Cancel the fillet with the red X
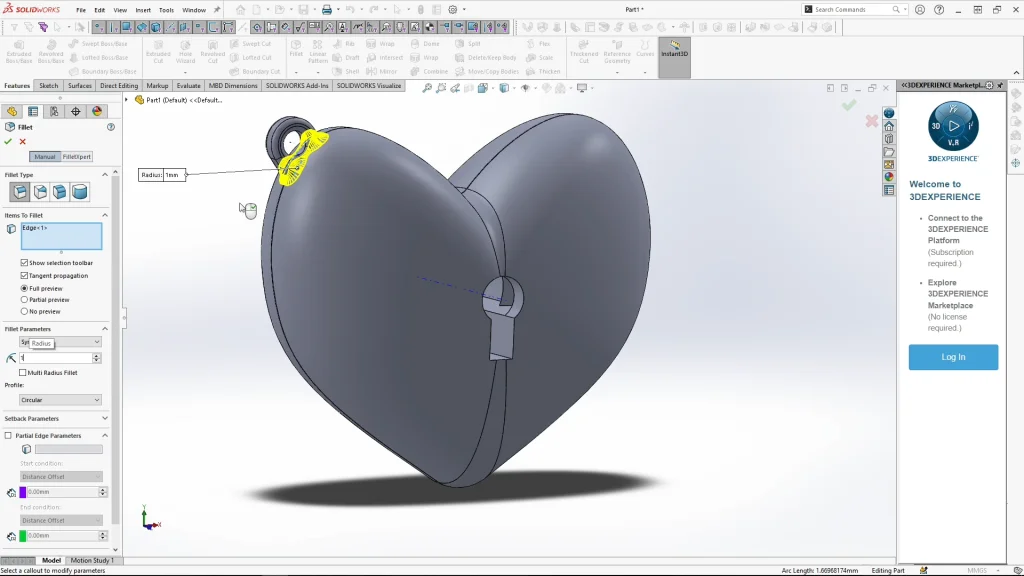Image resolution: width=1024 pixels, height=576 pixels. pyautogui.click(x=22, y=141)
